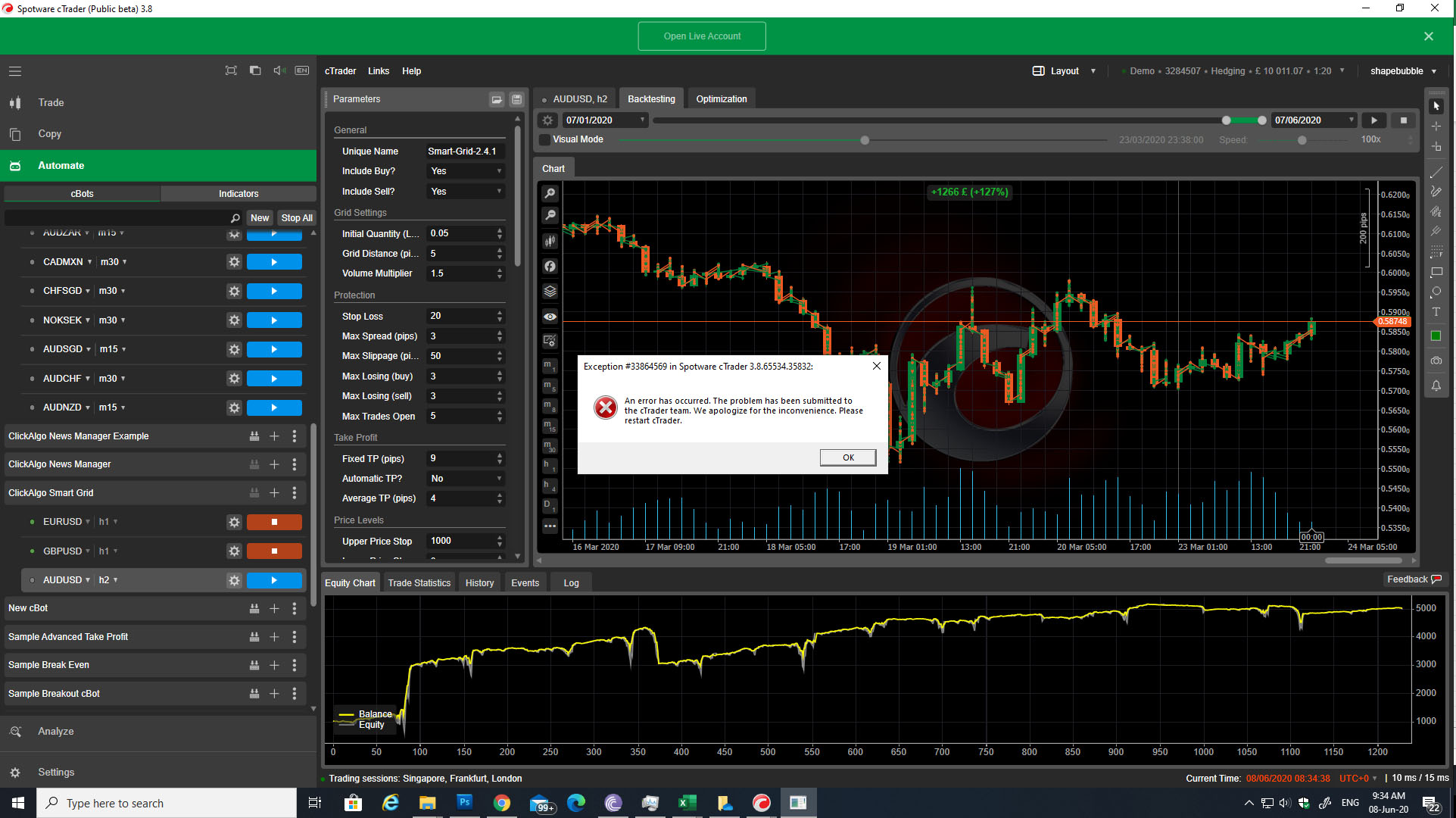Switch to the Optimization tab
Viewport: 1456px width, 818px height.
click(721, 99)
